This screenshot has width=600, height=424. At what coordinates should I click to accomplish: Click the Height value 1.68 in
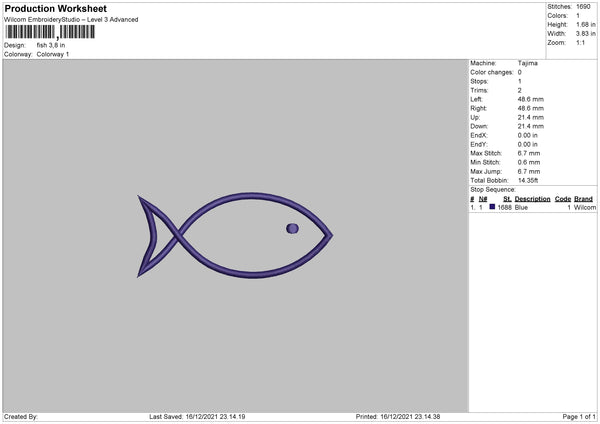tap(586, 24)
